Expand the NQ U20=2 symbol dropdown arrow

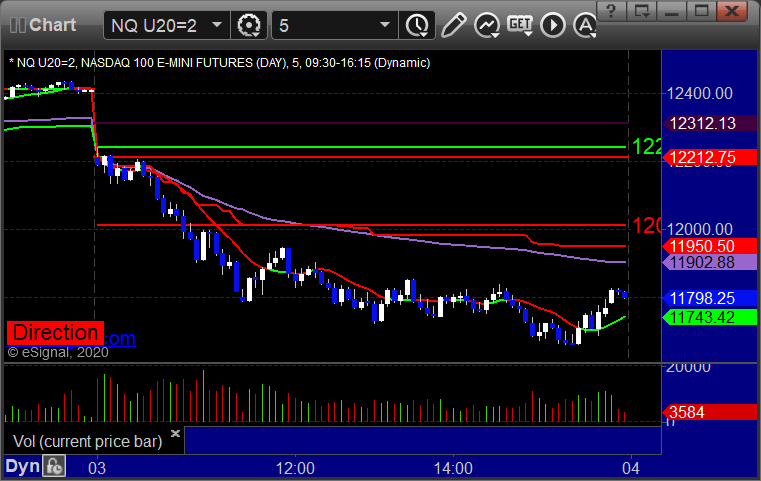tap(217, 24)
